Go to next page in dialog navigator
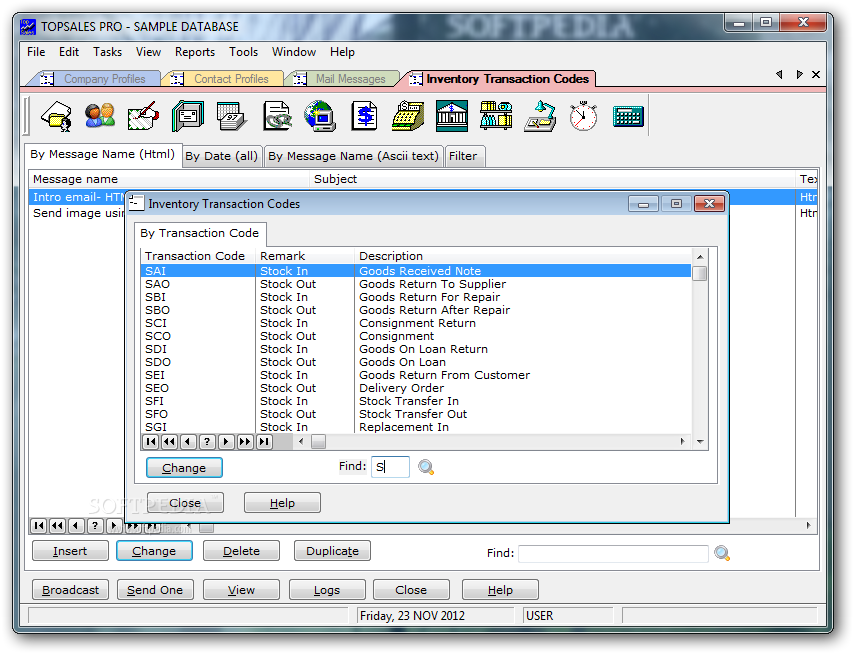Image resolution: width=854 pixels, height=654 pixels. pos(245,442)
